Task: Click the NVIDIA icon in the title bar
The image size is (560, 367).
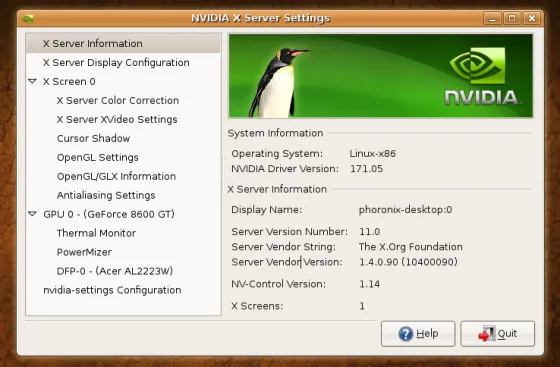Action: (28, 18)
